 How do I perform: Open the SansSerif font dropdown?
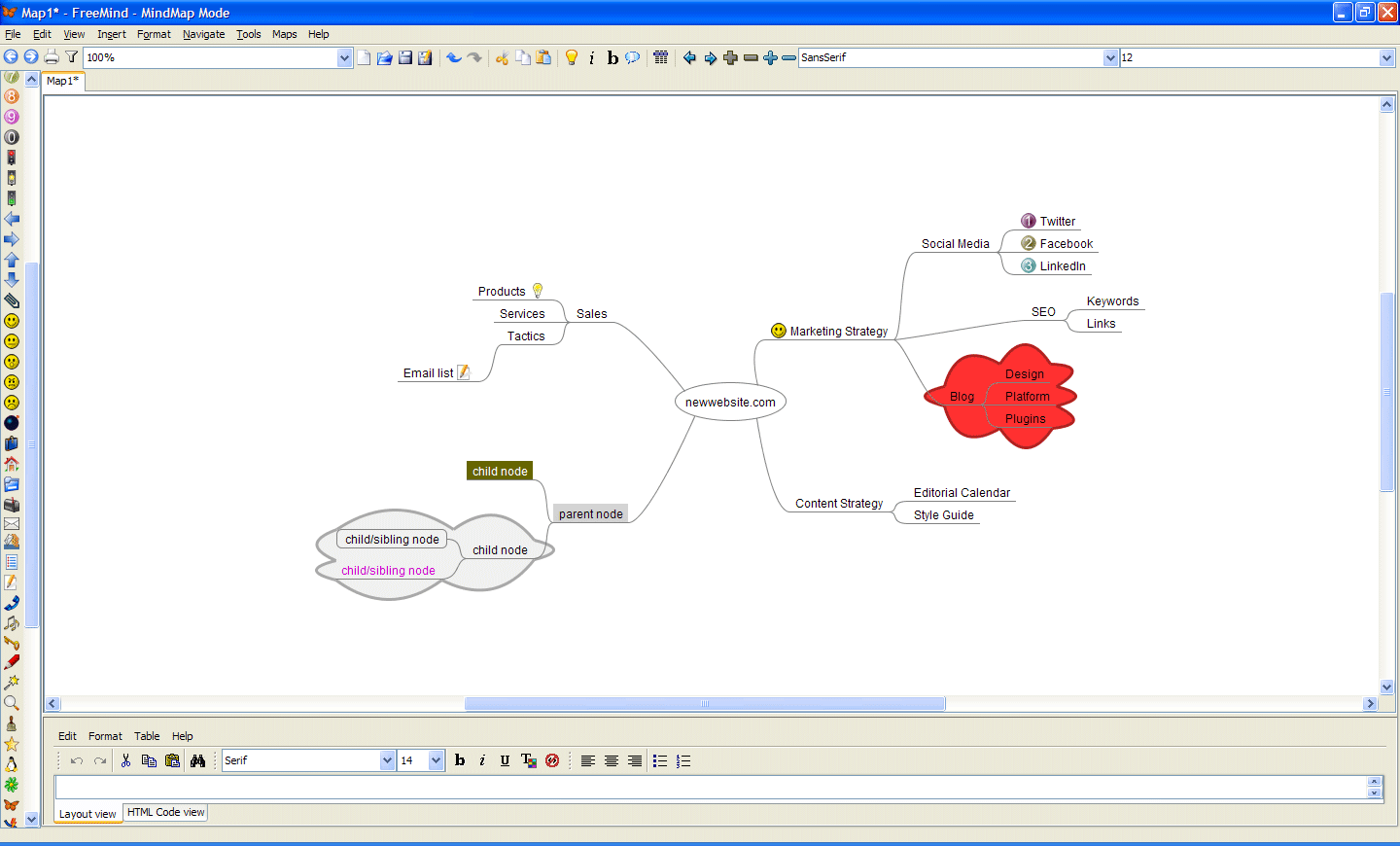pyautogui.click(x=1110, y=58)
